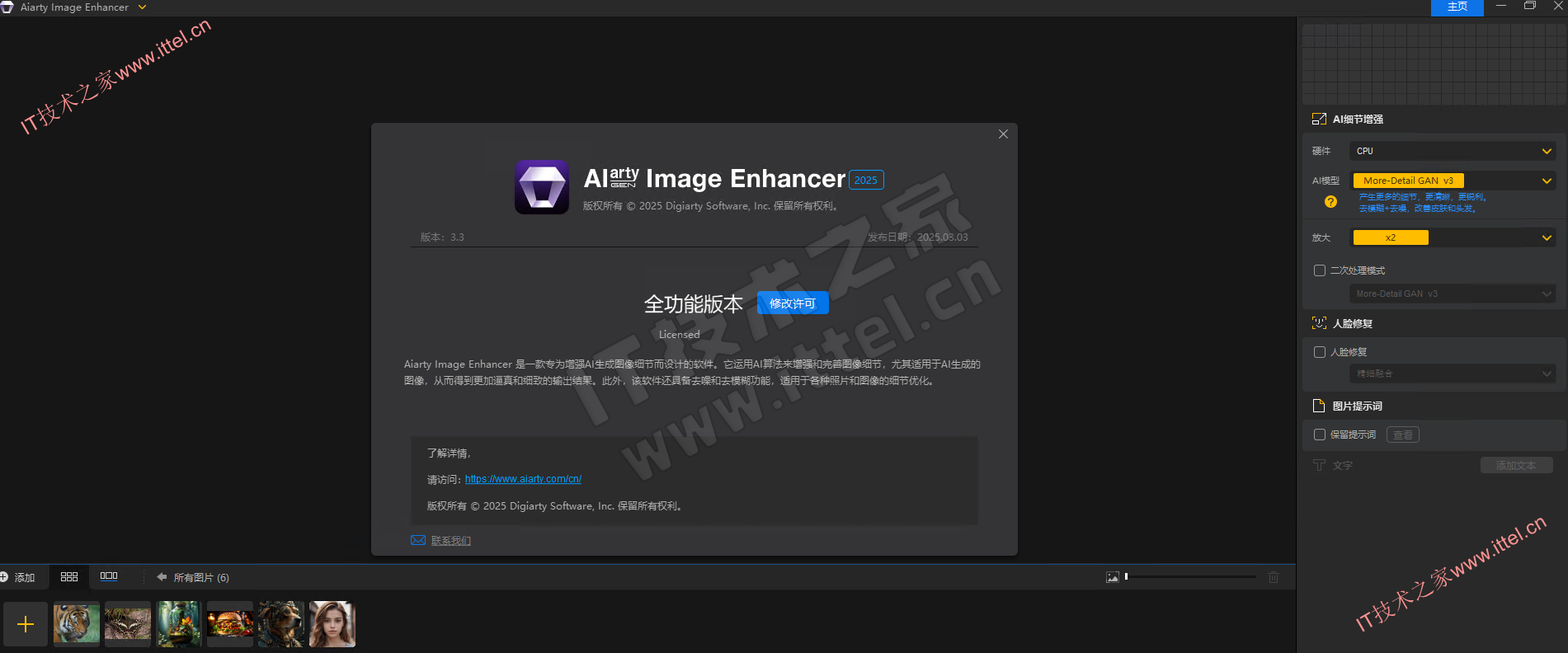Click the 人脸修复 section face icon
The width and height of the screenshot is (1568, 653).
[1319, 323]
